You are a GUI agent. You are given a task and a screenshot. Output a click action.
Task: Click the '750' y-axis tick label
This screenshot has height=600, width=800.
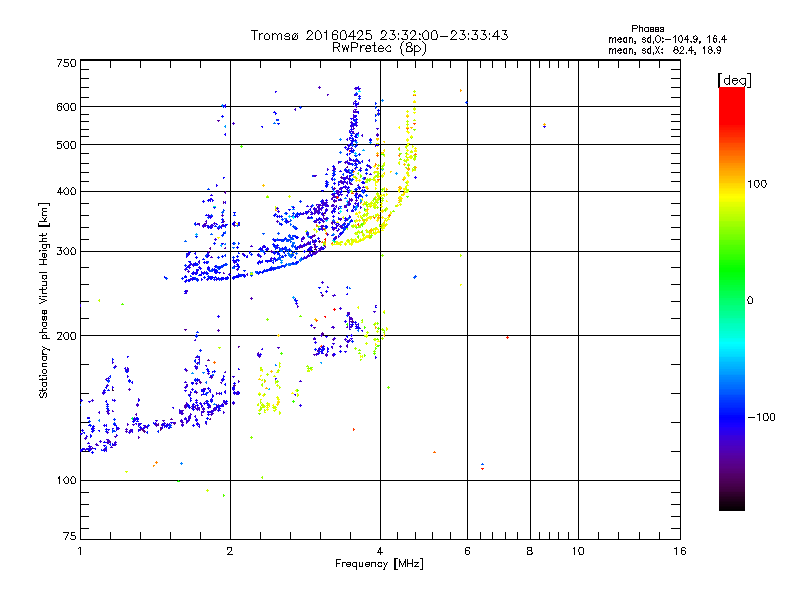(x=66, y=63)
